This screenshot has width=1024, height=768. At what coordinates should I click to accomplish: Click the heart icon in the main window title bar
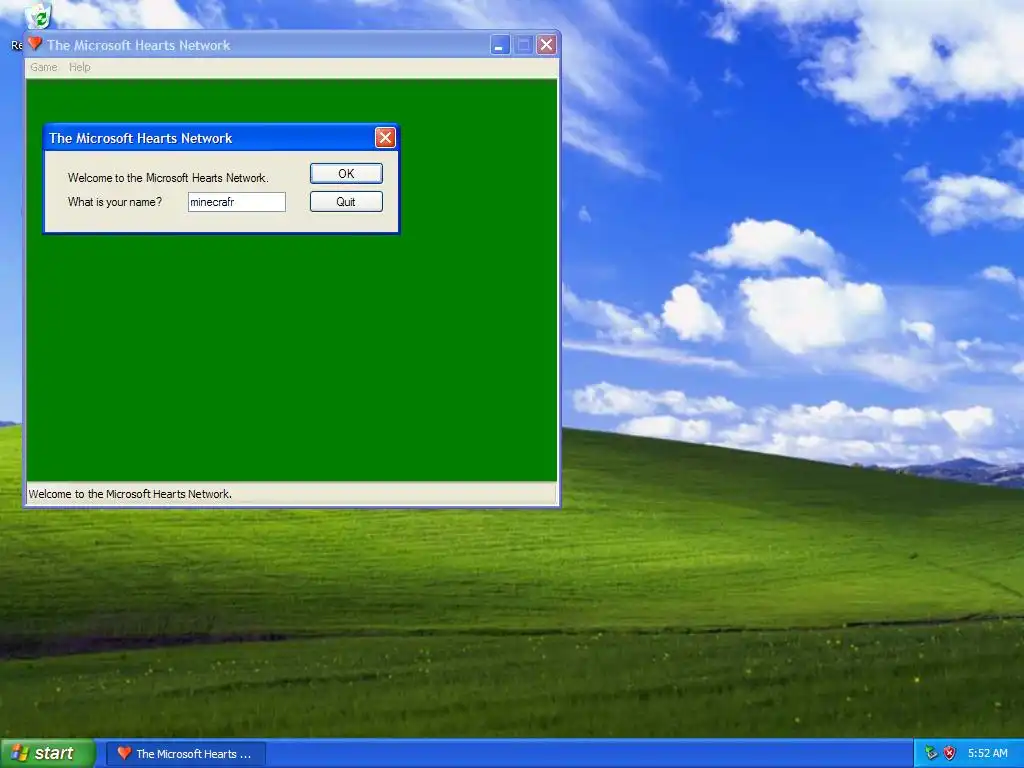point(35,44)
